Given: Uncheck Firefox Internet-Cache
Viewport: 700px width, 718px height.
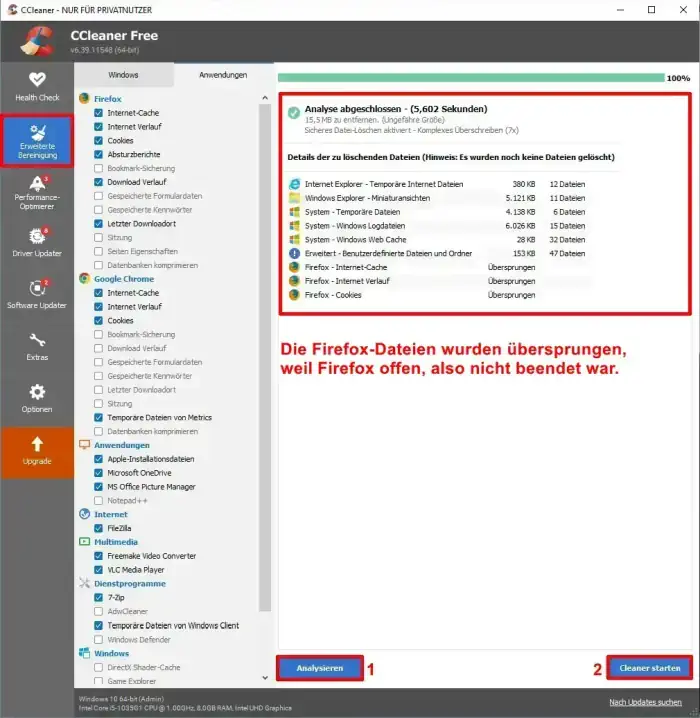Looking at the screenshot, I should (x=98, y=113).
